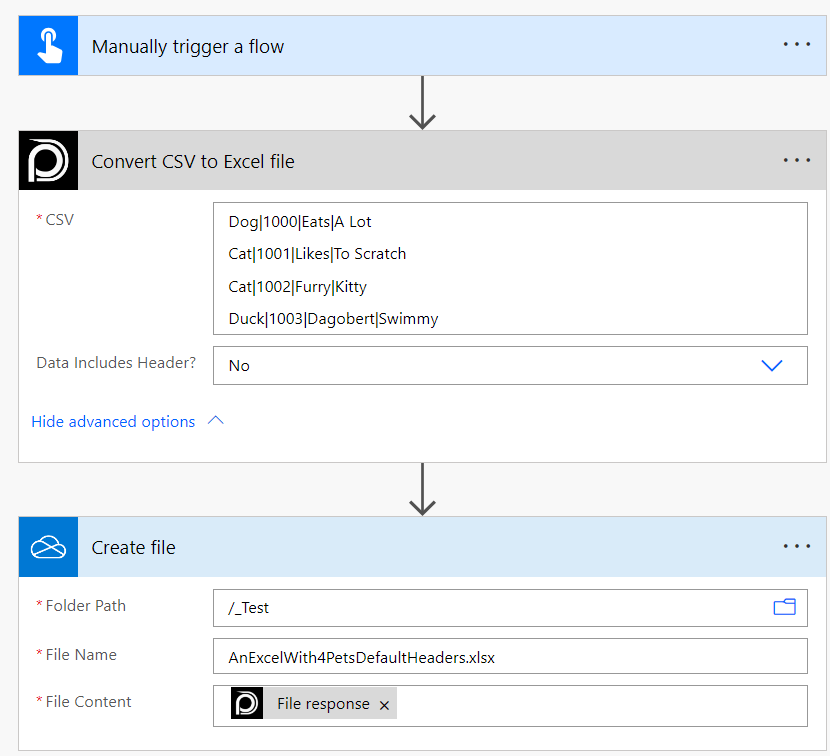Click the Hide advanced options link
The width and height of the screenshot is (830, 756).
[113, 422]
